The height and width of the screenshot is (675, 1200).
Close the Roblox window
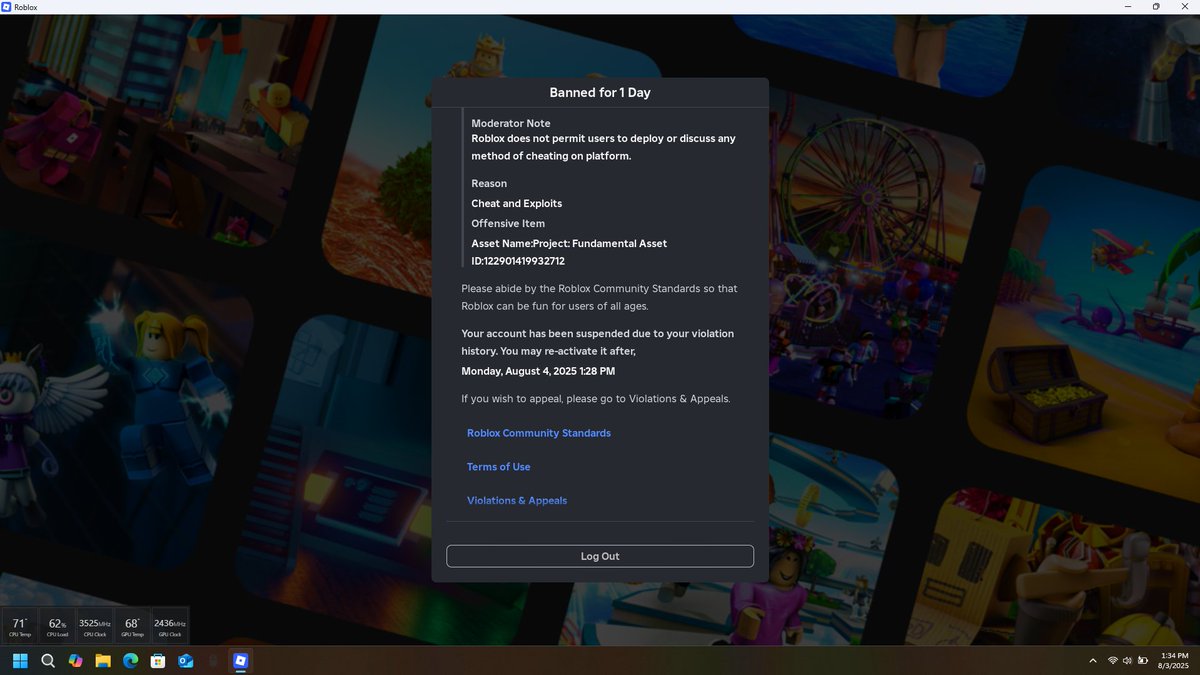tap(1185, 6)
